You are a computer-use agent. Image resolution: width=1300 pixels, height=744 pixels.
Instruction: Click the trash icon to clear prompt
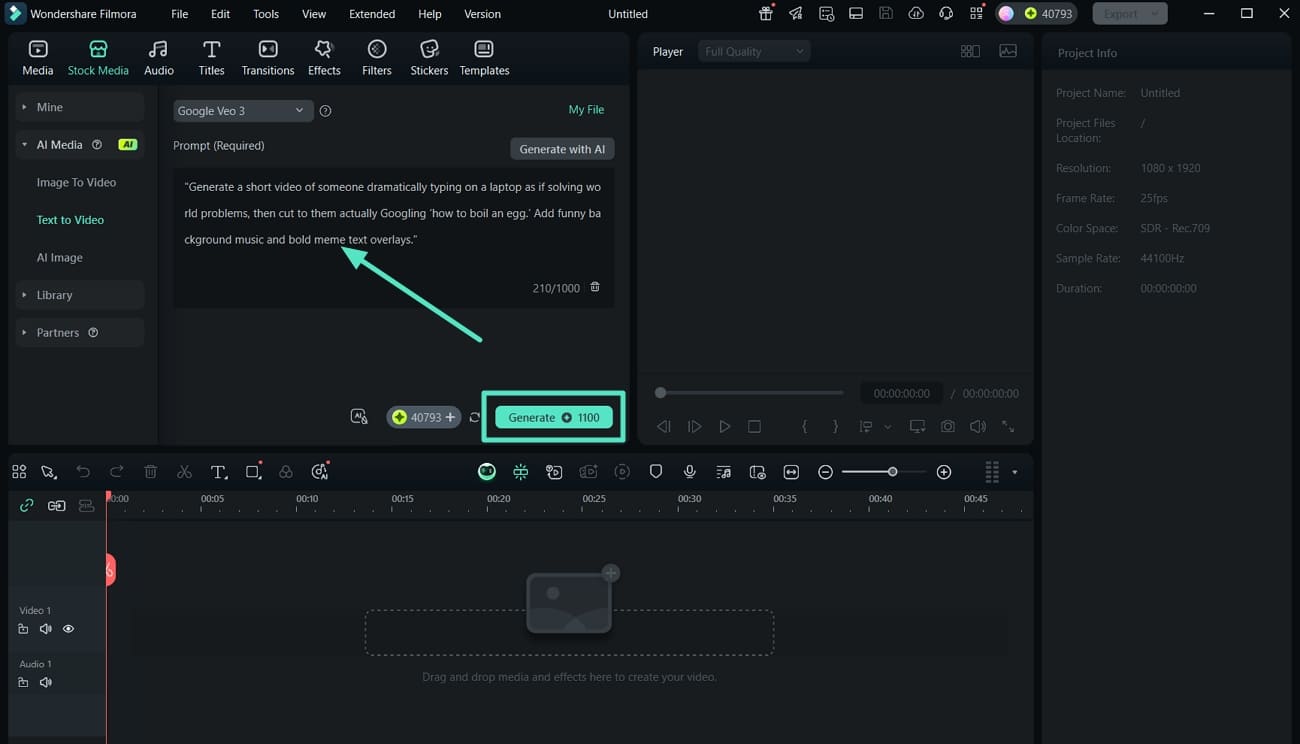click(595, 287)
